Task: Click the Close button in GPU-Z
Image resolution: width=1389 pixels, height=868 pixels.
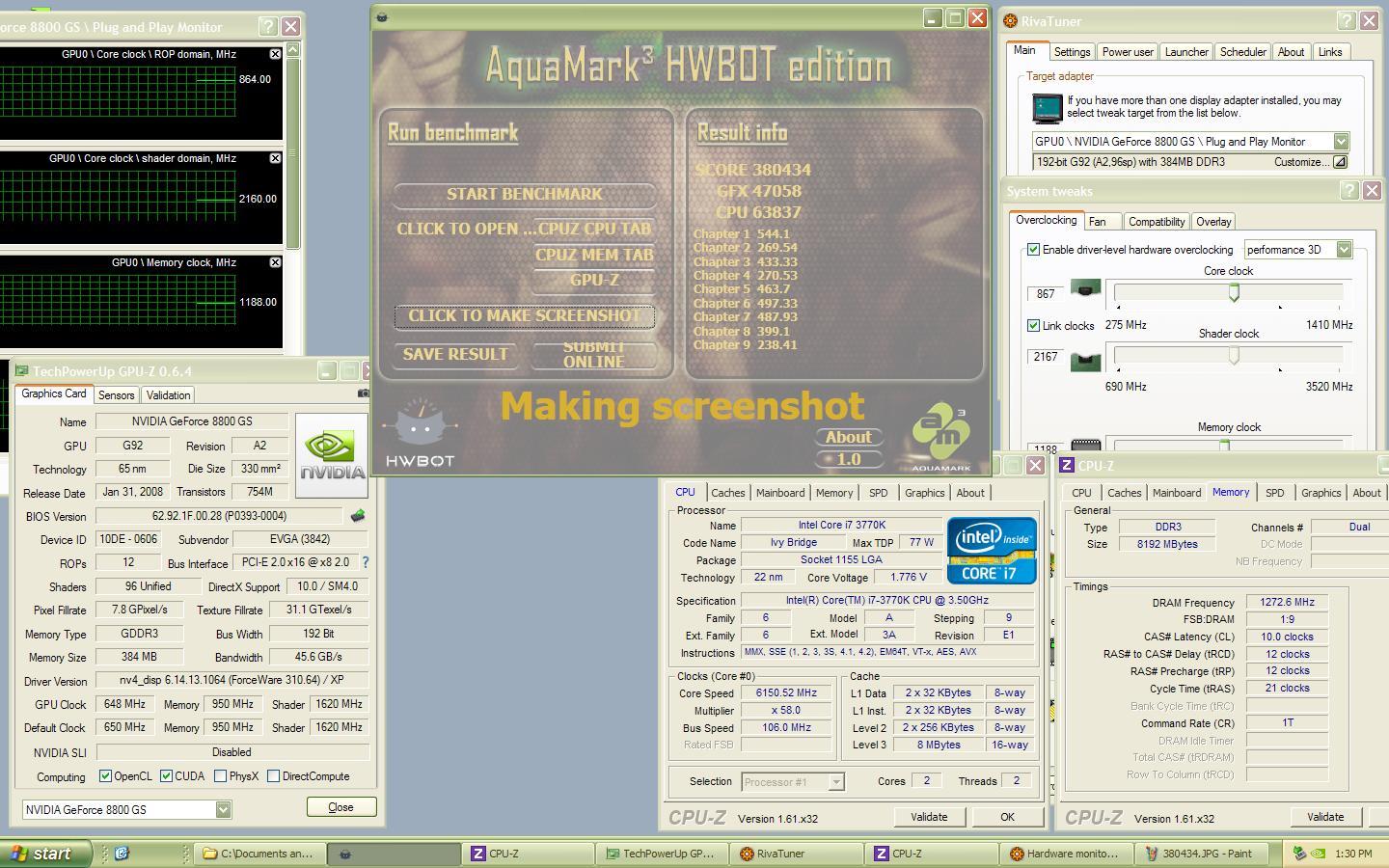Action: click(340, 807)
